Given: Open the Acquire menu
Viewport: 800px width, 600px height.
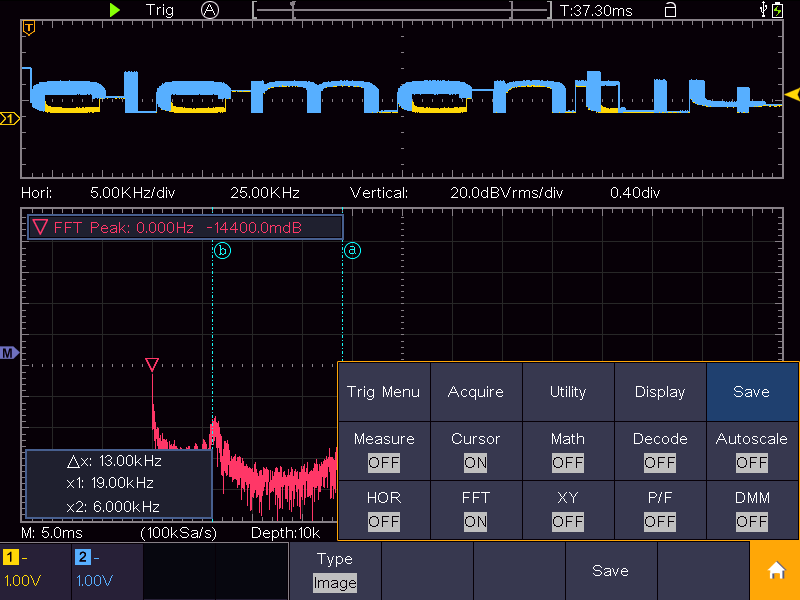Looking at the screenshot, I should (476, 392).
